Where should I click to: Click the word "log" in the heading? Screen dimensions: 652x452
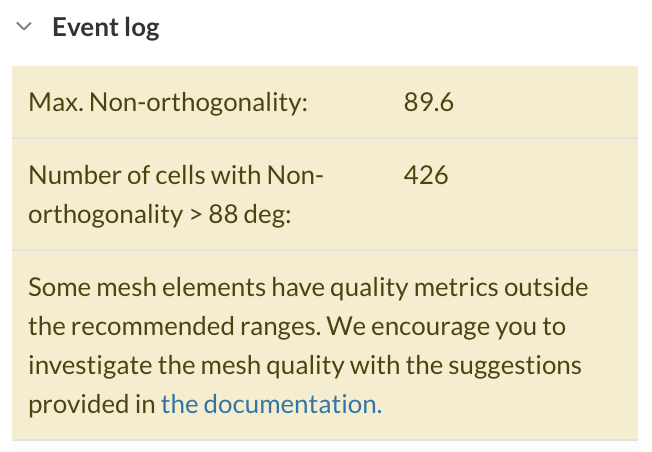coord(142,28)
